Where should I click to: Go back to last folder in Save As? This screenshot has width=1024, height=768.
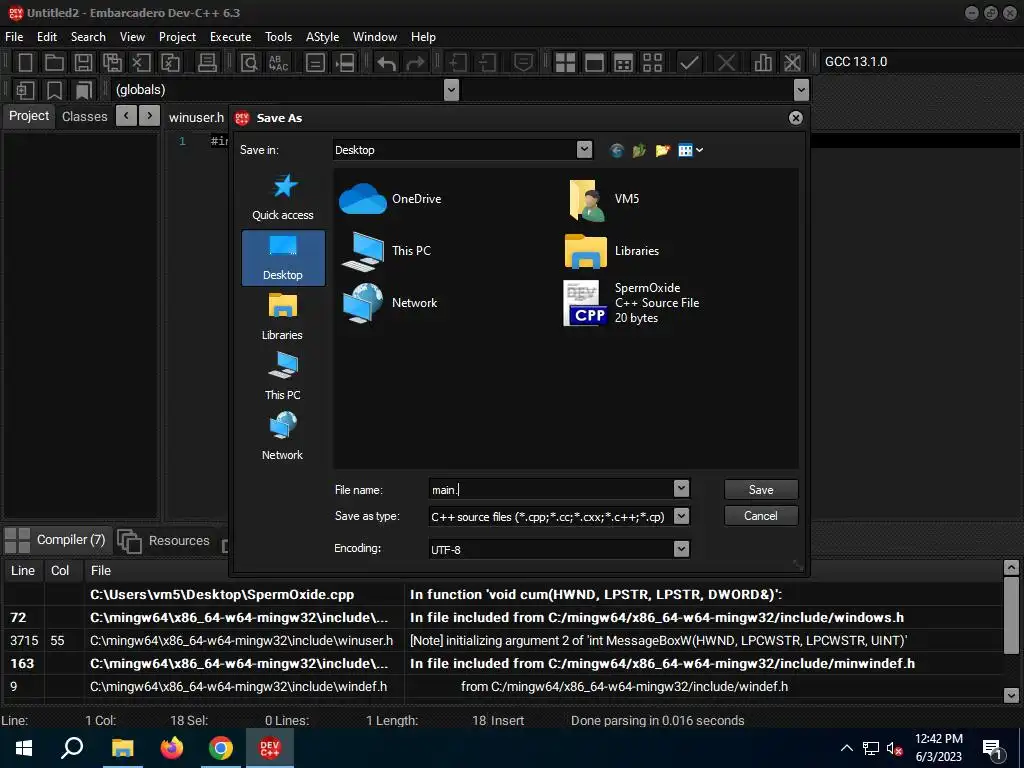click(616, 150)
